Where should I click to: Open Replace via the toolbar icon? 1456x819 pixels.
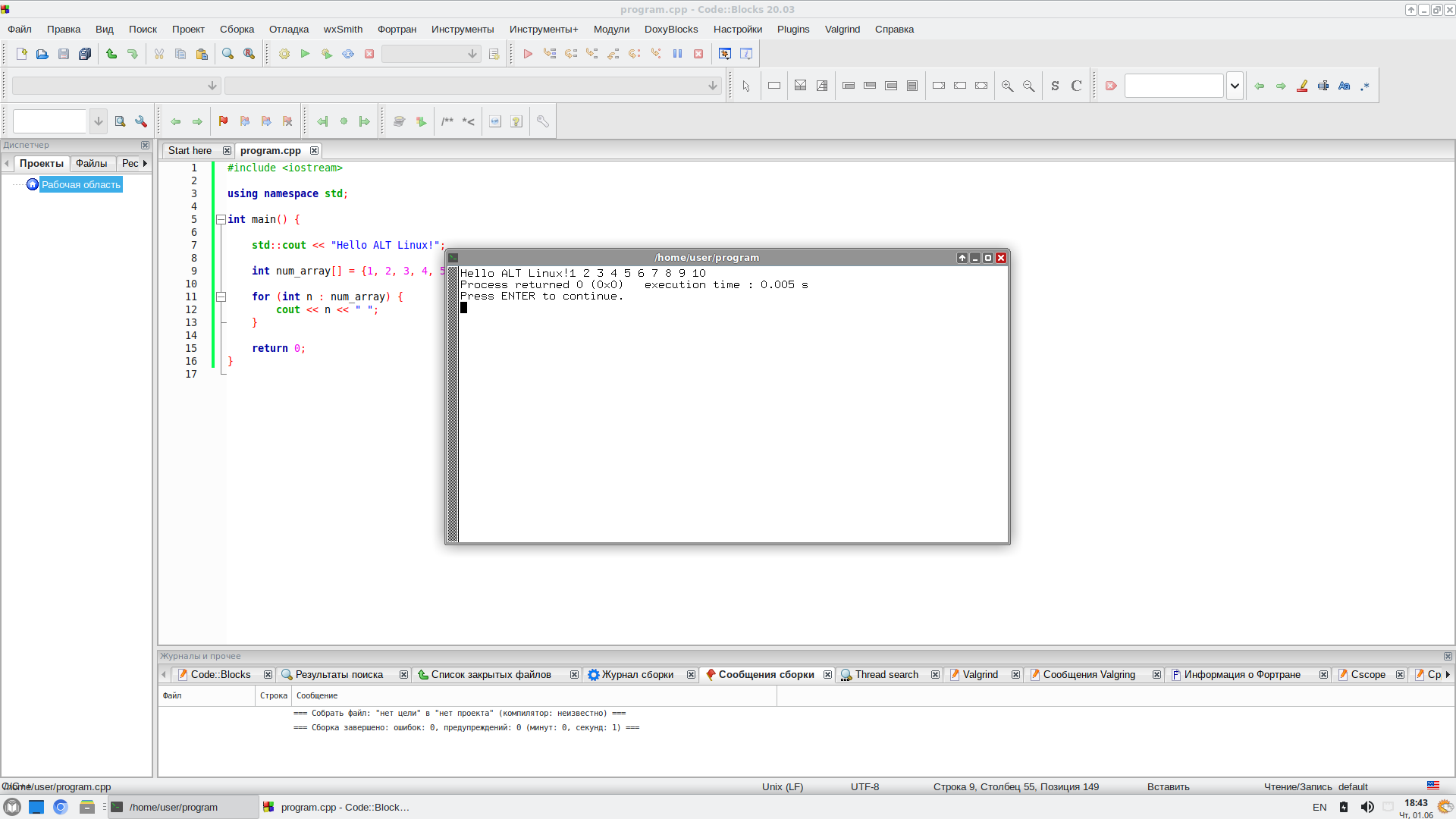click(249, 54)
